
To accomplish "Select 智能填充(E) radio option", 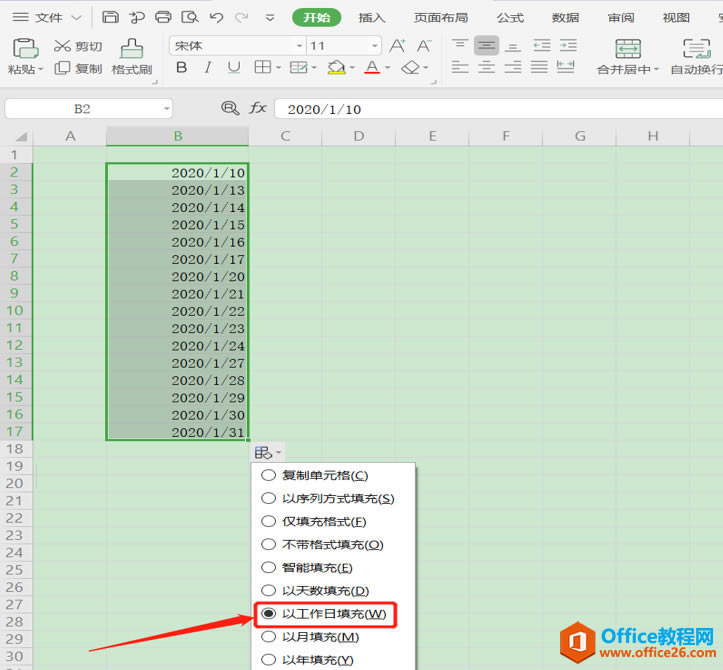I will coord(268,568).
